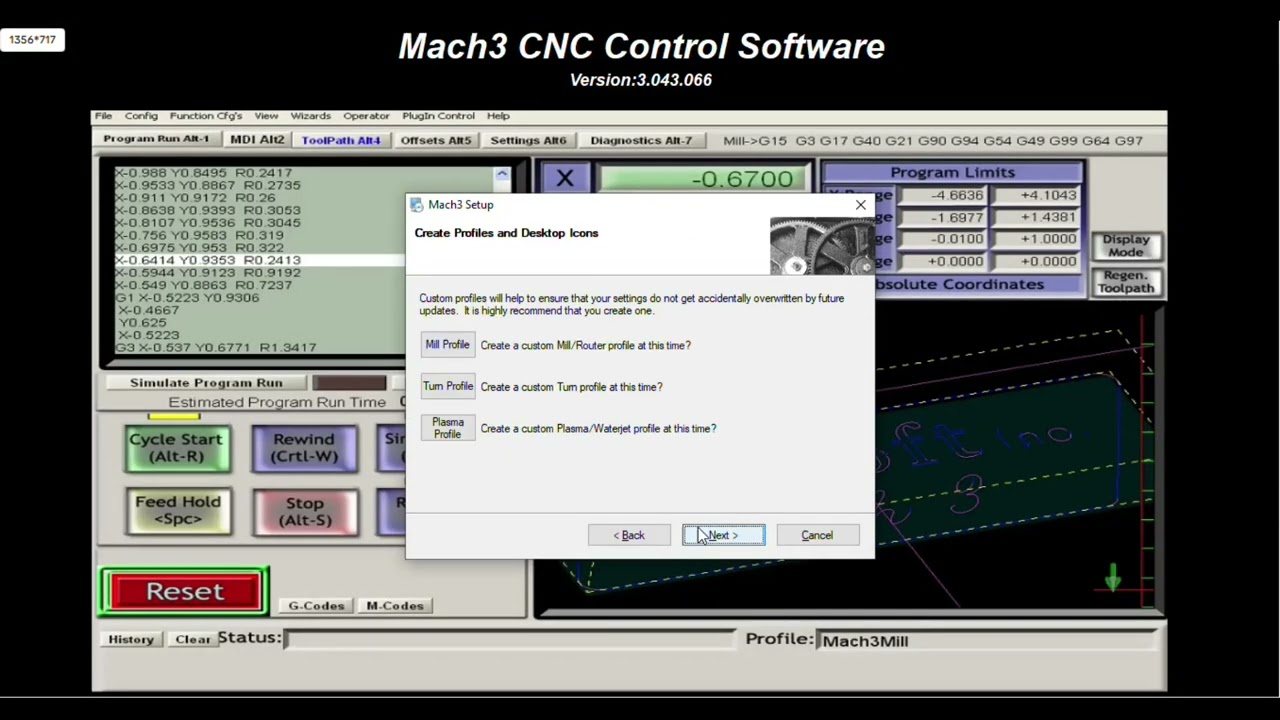Click the Display Mode button
The width and height of the screenshot is (1280, 720).
1126,246
